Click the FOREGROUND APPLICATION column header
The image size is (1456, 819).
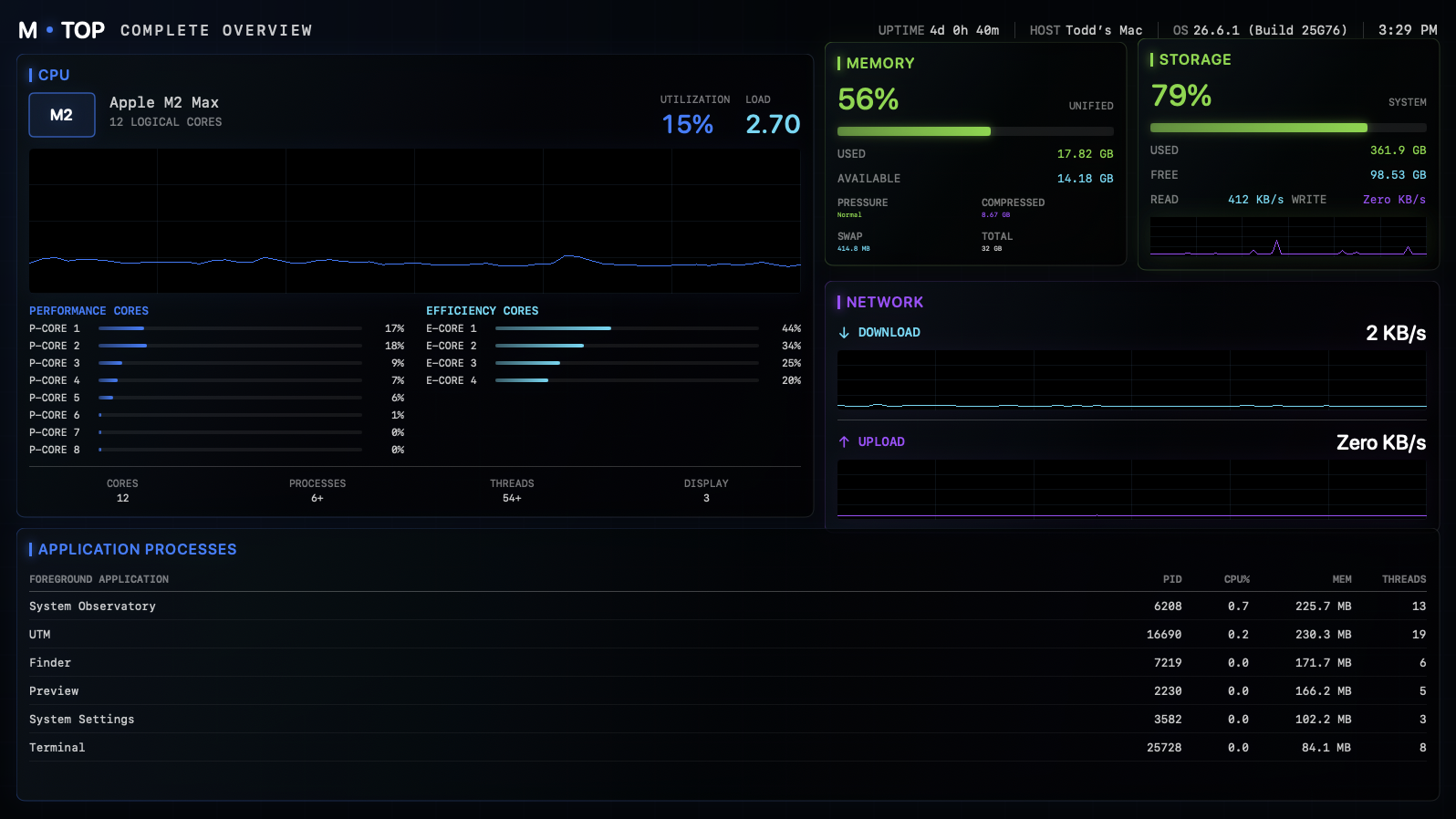point(99,580)
